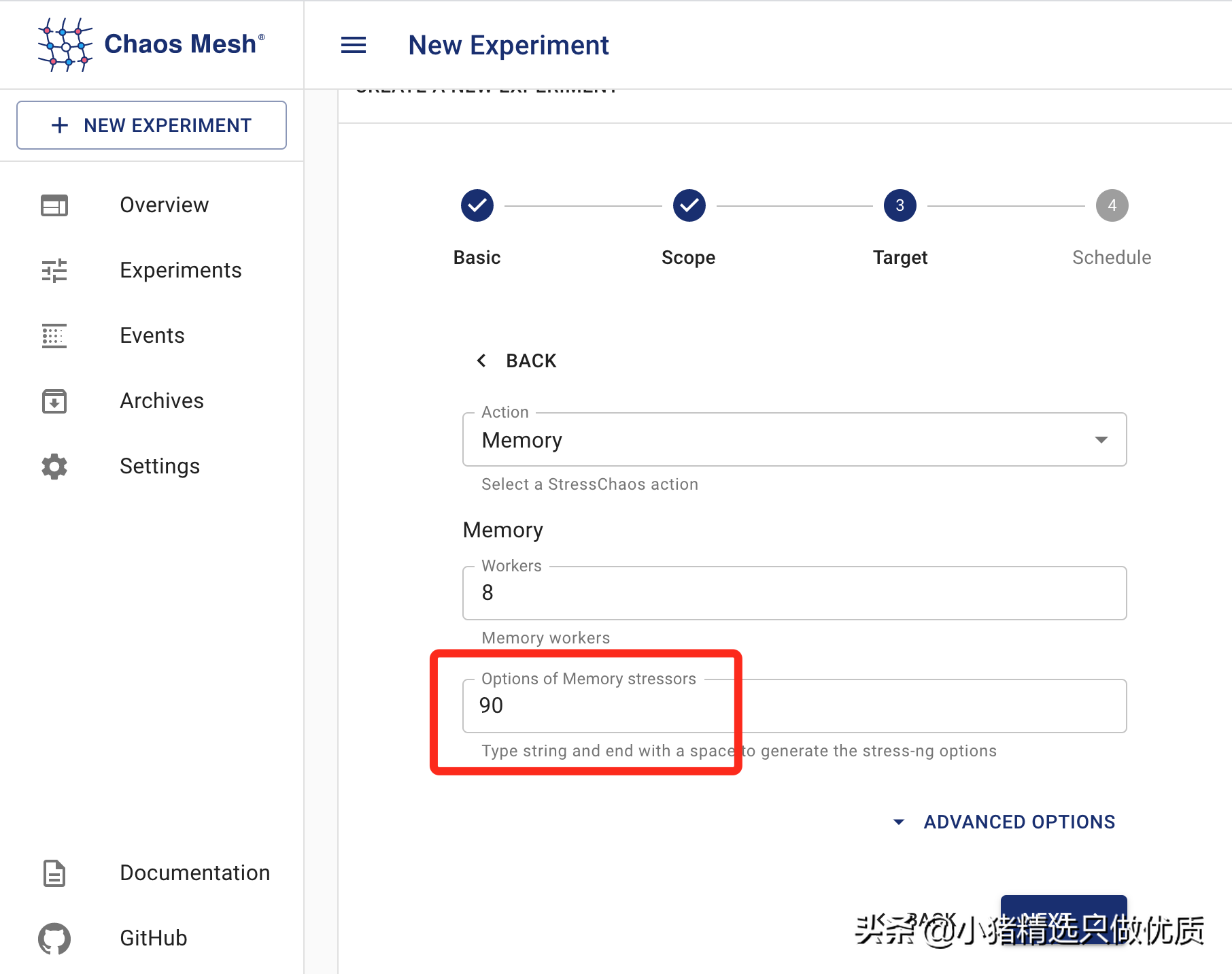Click the GitHub octocat icon

coord(54,939)
